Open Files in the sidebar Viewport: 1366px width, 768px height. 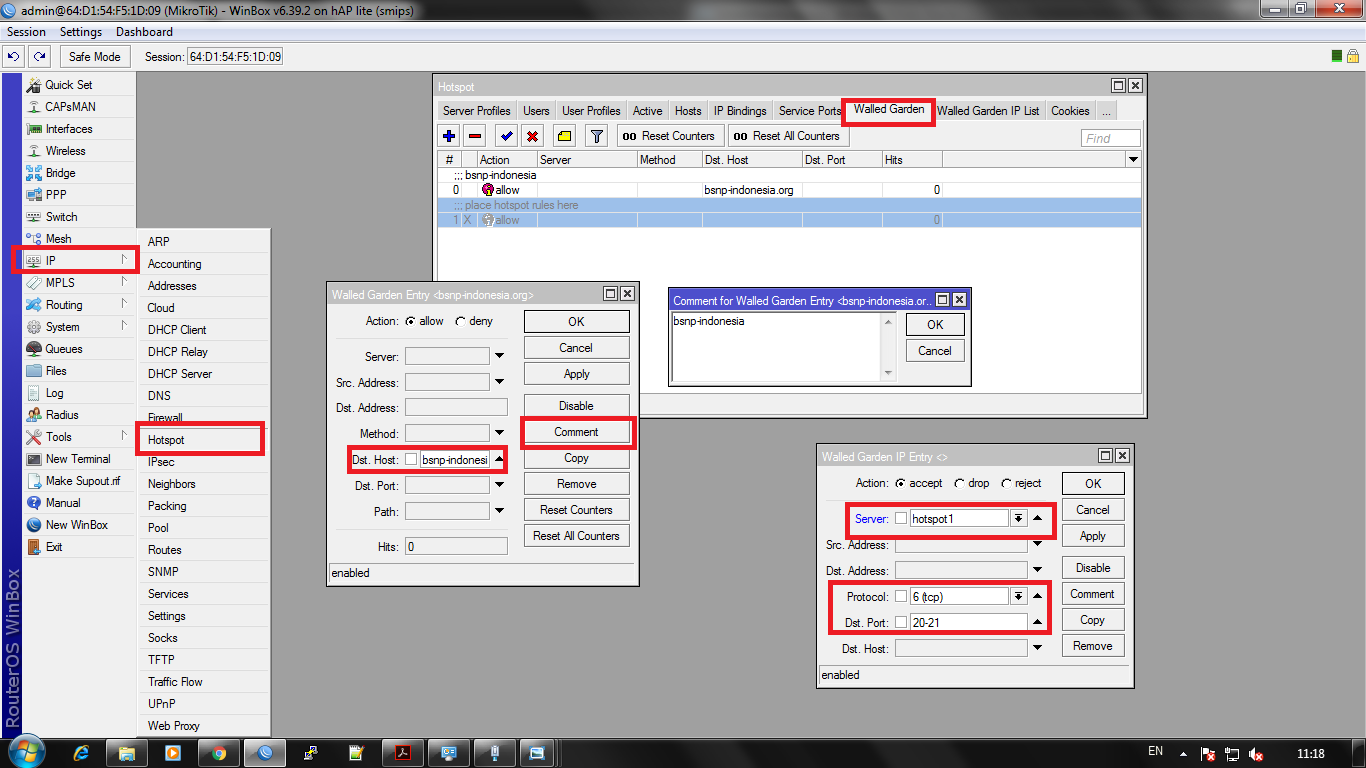[x=56, y=371]
